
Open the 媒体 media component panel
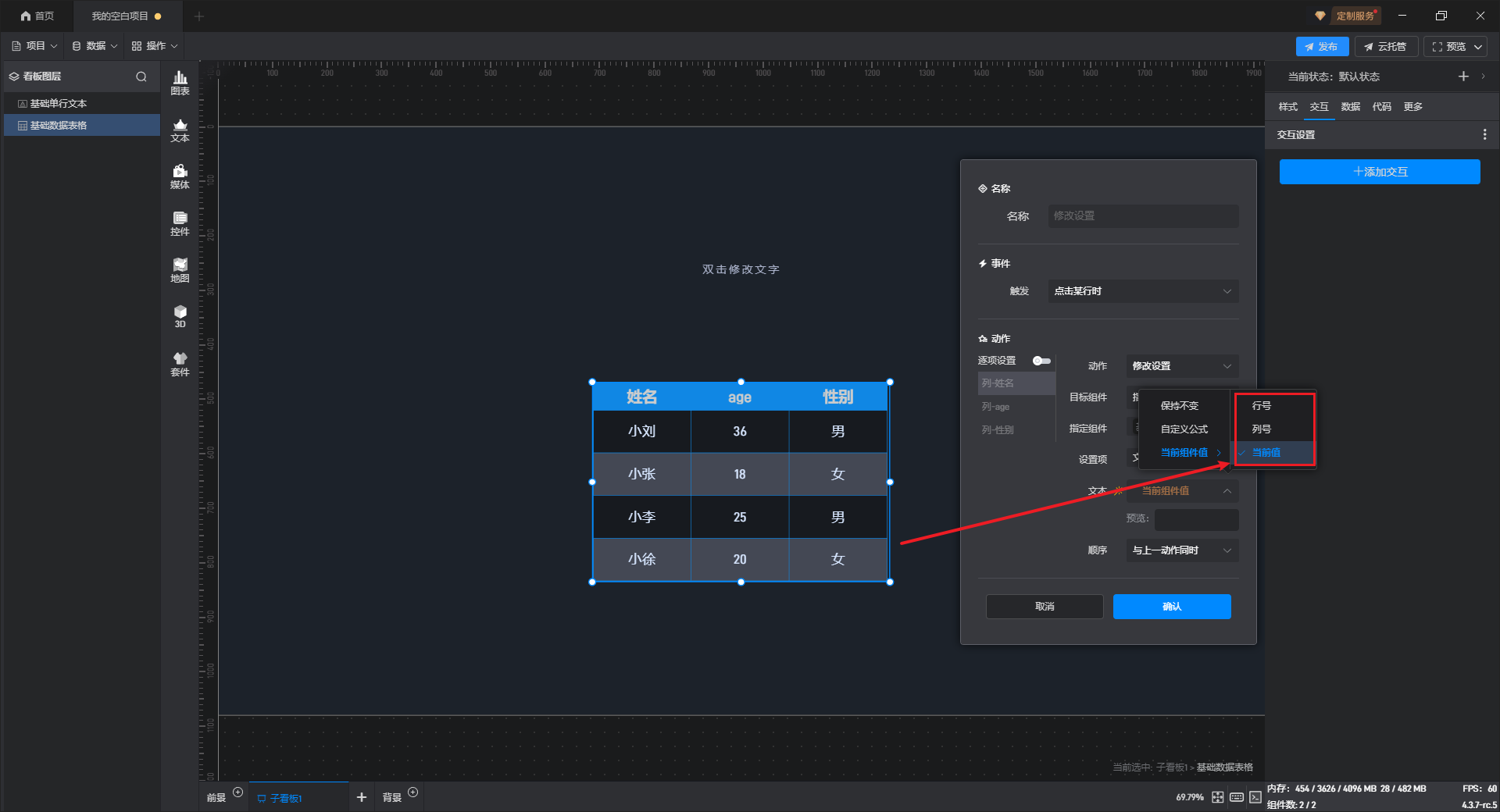click(180, 176)
